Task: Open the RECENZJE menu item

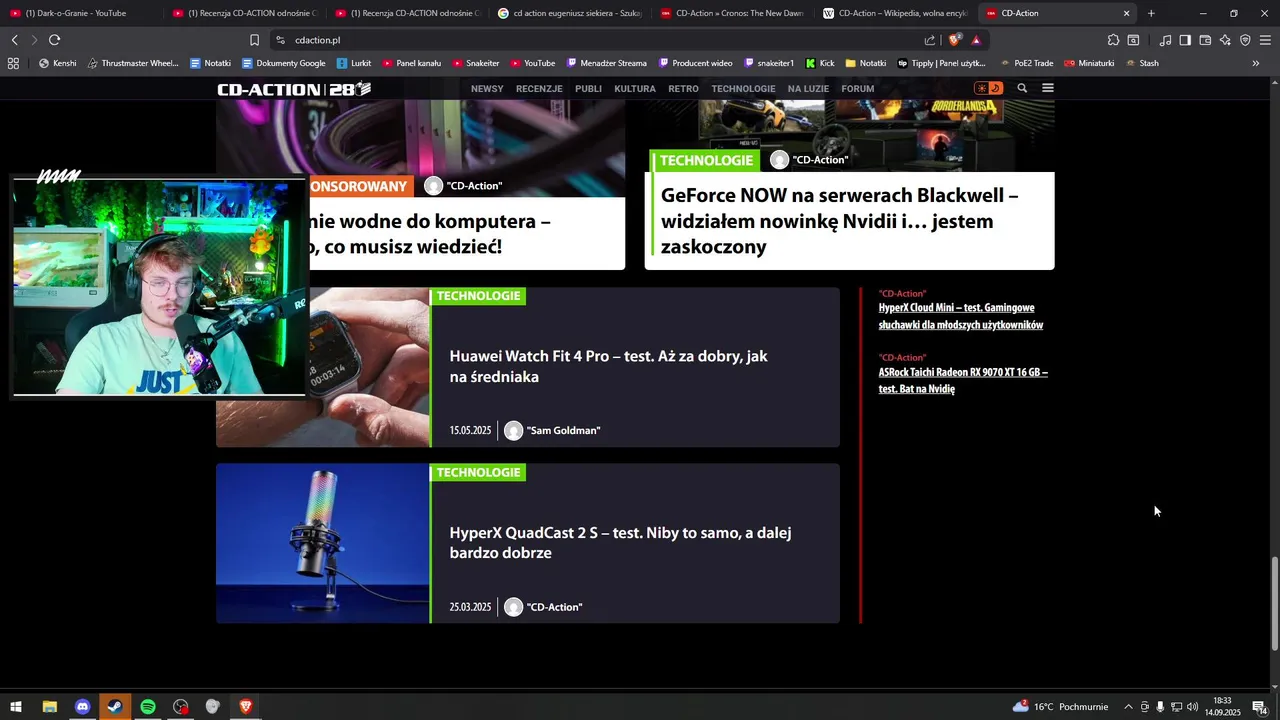Action: pos(539,88)
